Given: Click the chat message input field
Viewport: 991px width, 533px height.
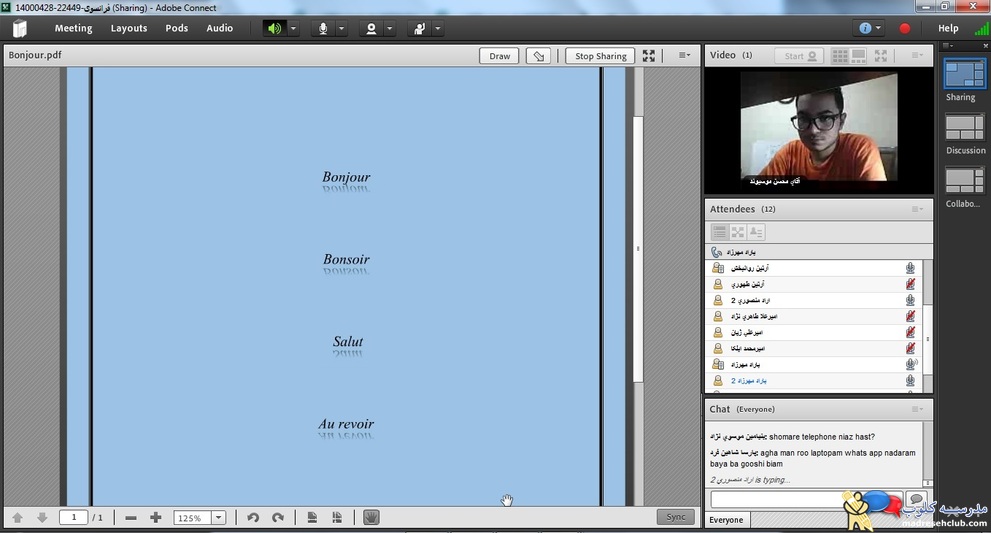Looking at the screenshot, I should pyautogui.click(x=806, y=499).
